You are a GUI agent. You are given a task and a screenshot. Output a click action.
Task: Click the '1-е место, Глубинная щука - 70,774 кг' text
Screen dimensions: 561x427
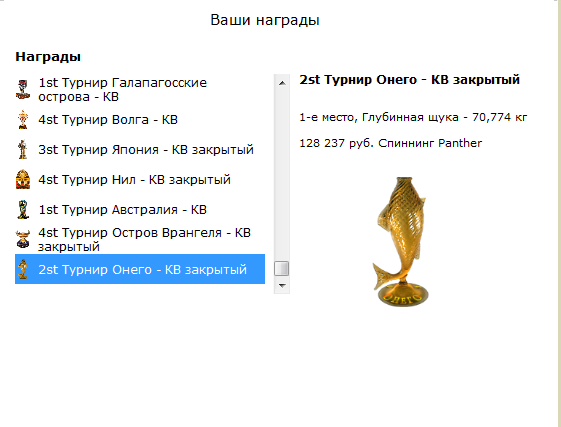413,117
